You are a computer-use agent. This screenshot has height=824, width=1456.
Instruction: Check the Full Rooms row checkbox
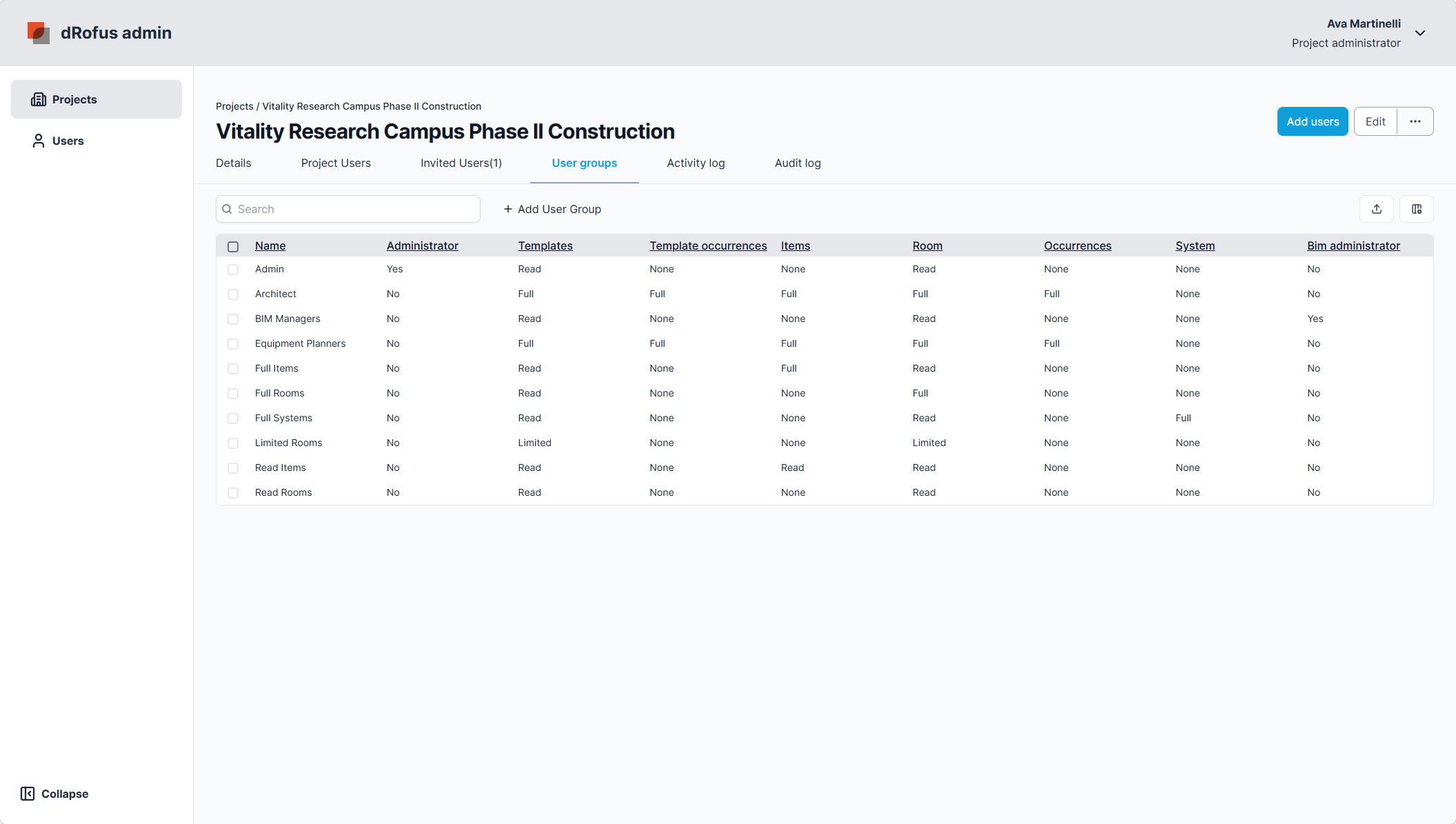pos(233,394)
